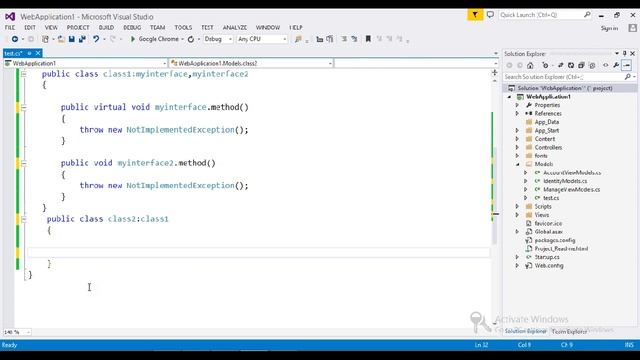Click the Navigate Backward toolbar icon

[x=15, y=39]
